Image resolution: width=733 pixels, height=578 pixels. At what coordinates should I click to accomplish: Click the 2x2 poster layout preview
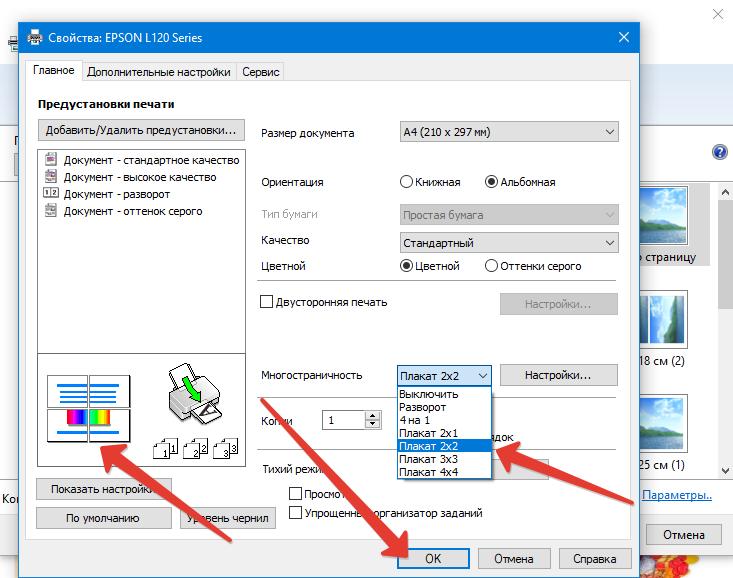click(88, 408)
